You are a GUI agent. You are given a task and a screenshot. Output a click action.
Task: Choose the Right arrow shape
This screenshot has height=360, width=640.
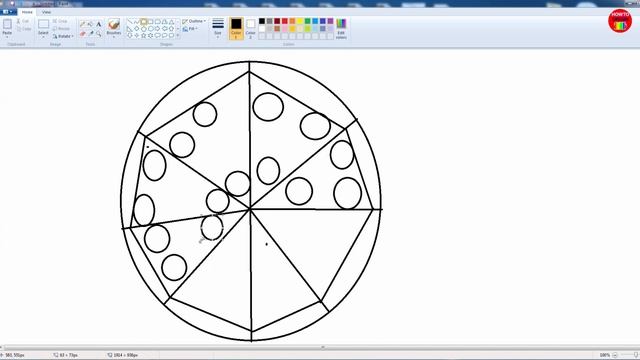point(158,29)
